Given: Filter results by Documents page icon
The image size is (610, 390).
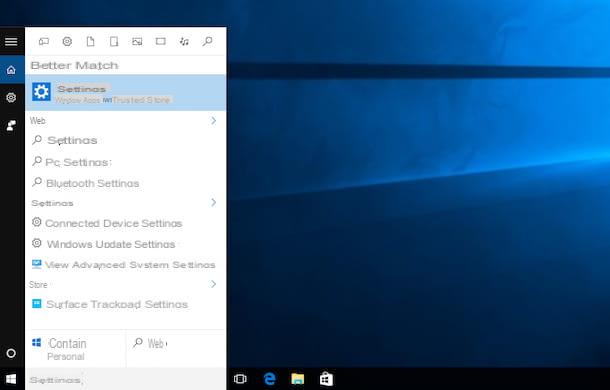Looking at the screenshot, I should click(90, 41).
